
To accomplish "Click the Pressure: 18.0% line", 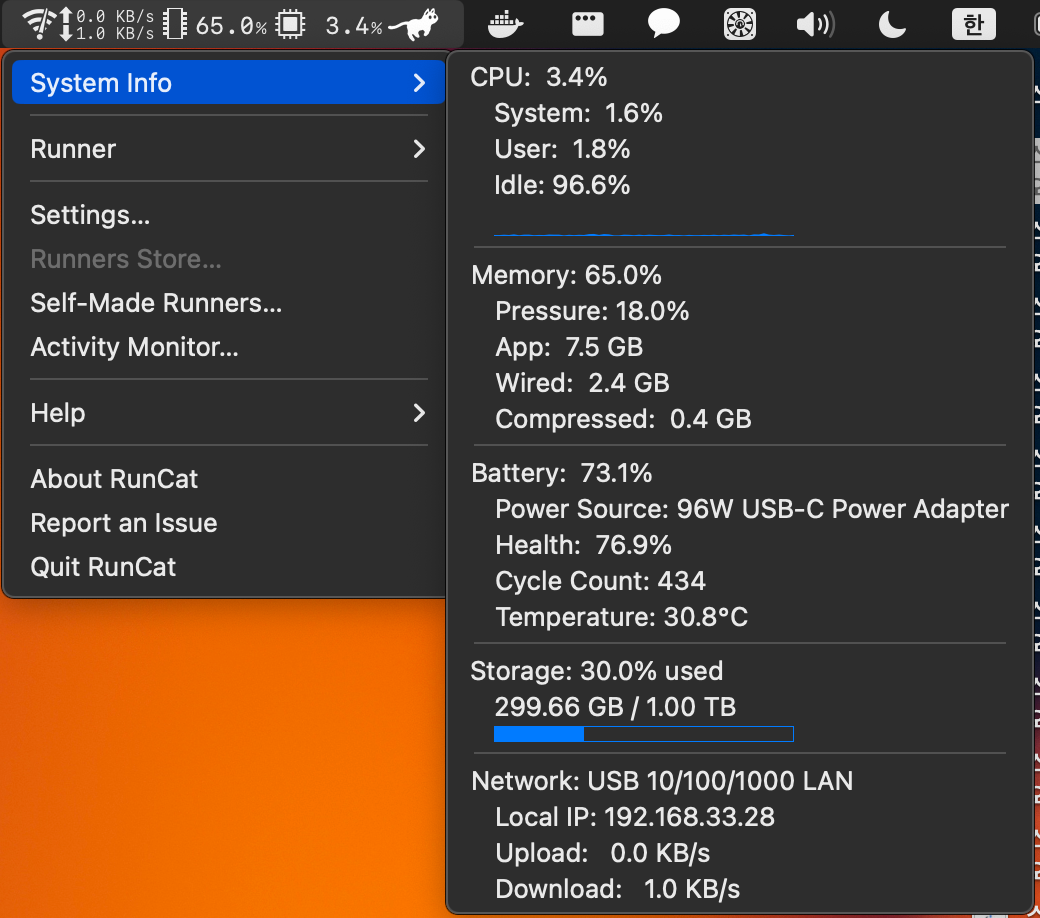I will pos(592,311).
